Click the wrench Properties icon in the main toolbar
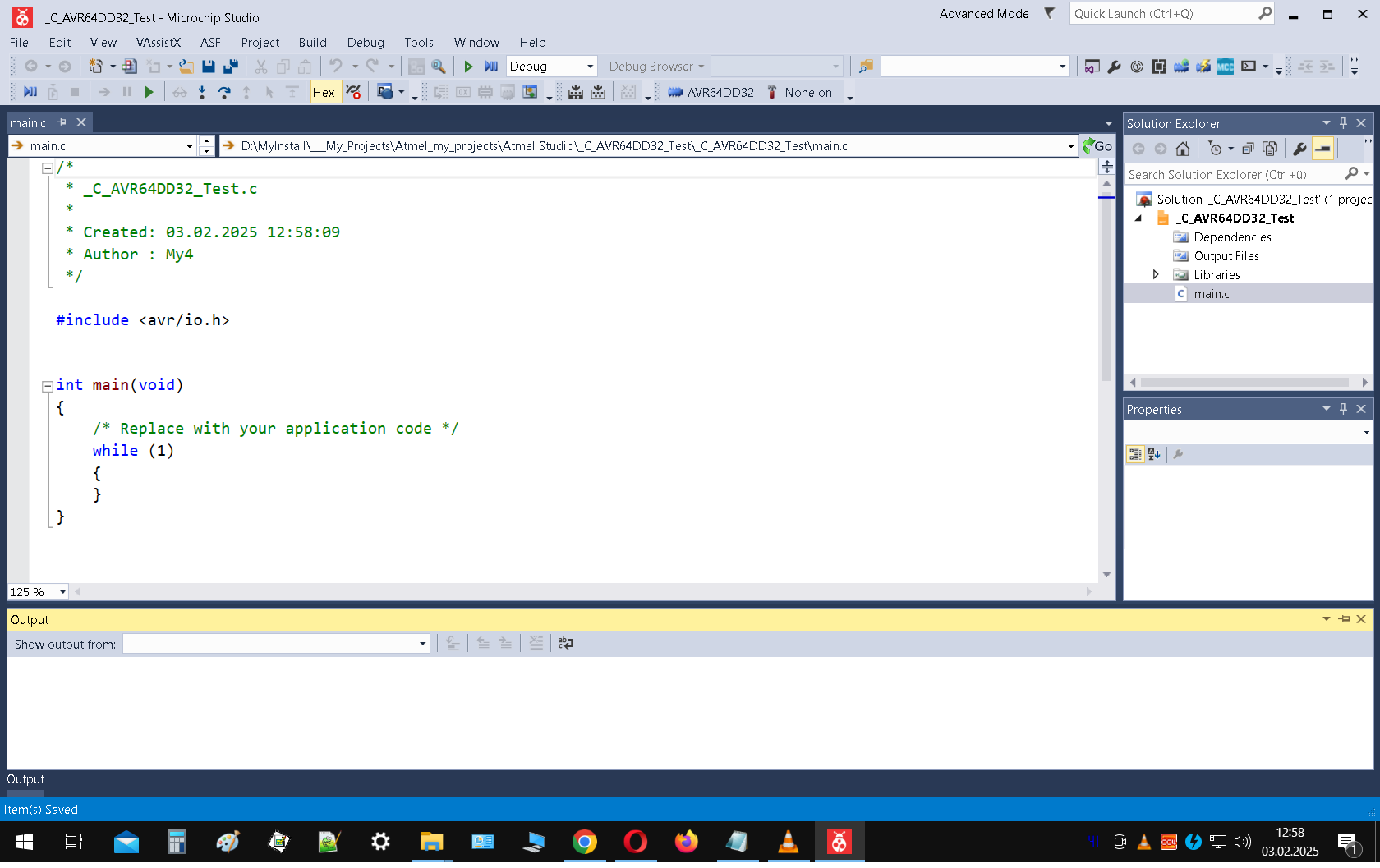The height and width of the screenshot is (868, 1380). 1114,67
